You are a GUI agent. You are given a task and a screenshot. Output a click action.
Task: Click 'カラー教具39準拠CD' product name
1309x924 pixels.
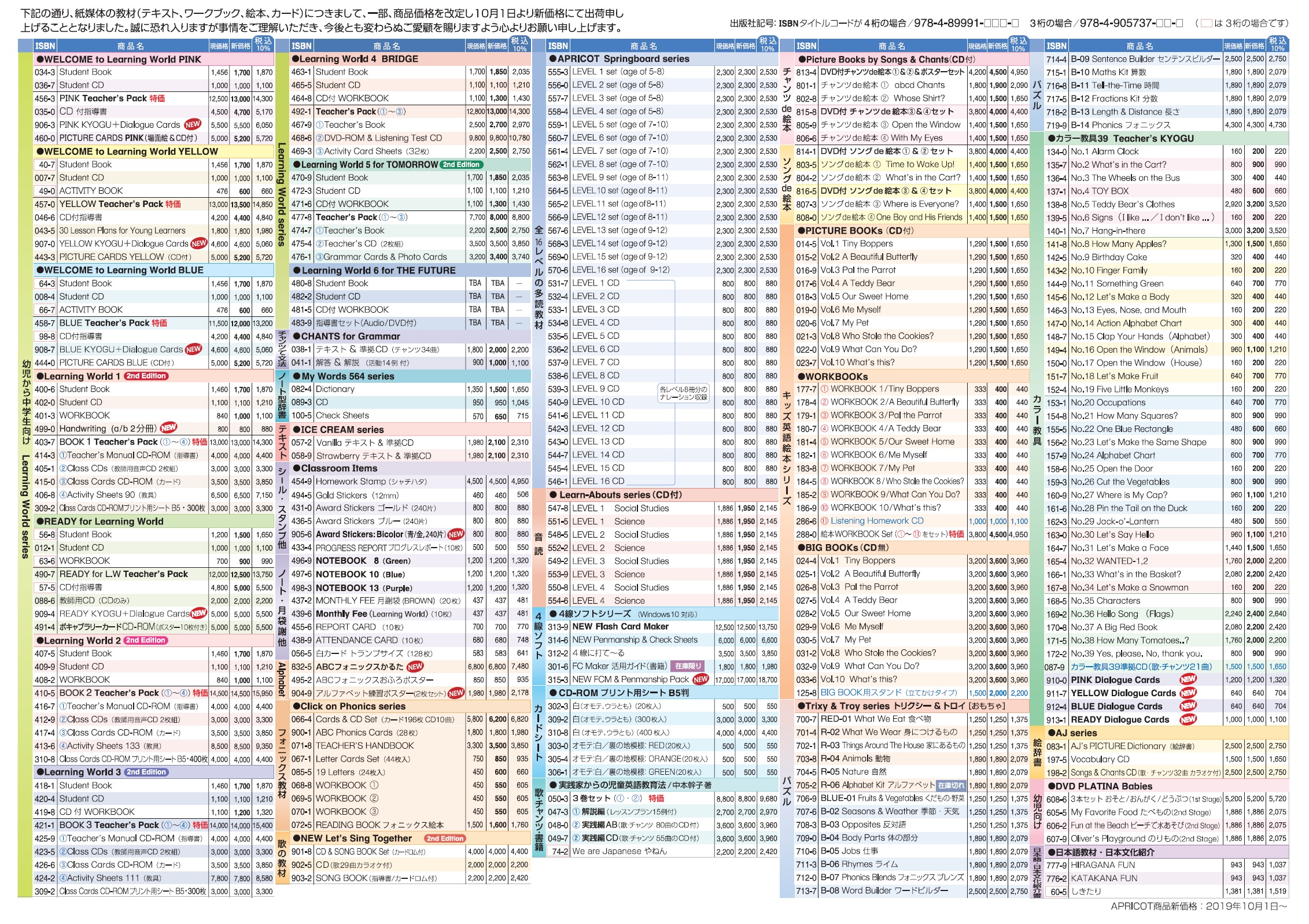1141,667
